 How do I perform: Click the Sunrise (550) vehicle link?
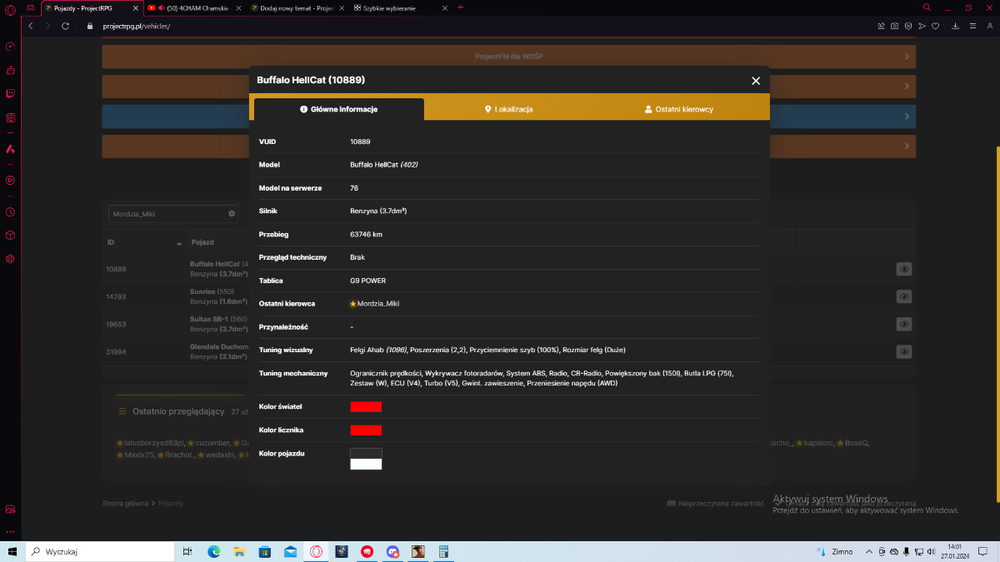[x=212, y=292]
